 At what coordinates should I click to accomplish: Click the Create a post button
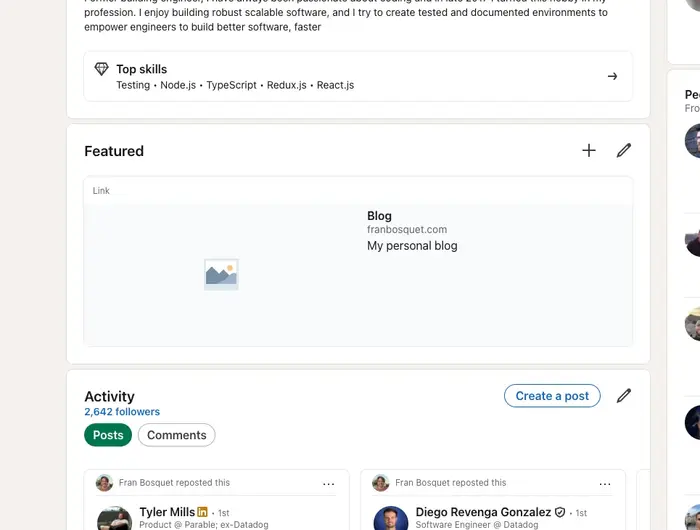click(x=552, y=396)
